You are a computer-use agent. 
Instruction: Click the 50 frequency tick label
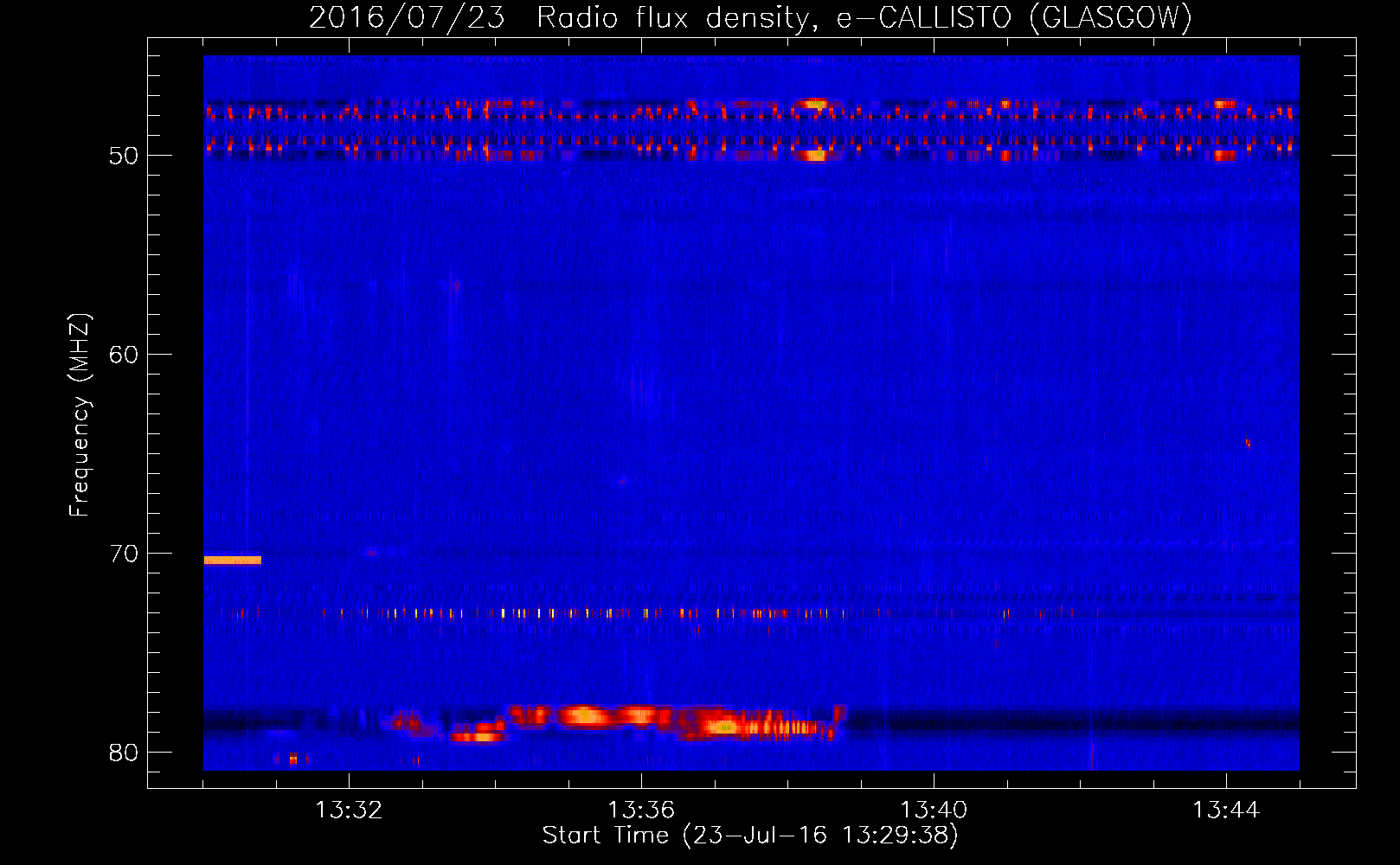tap(124, 156)
